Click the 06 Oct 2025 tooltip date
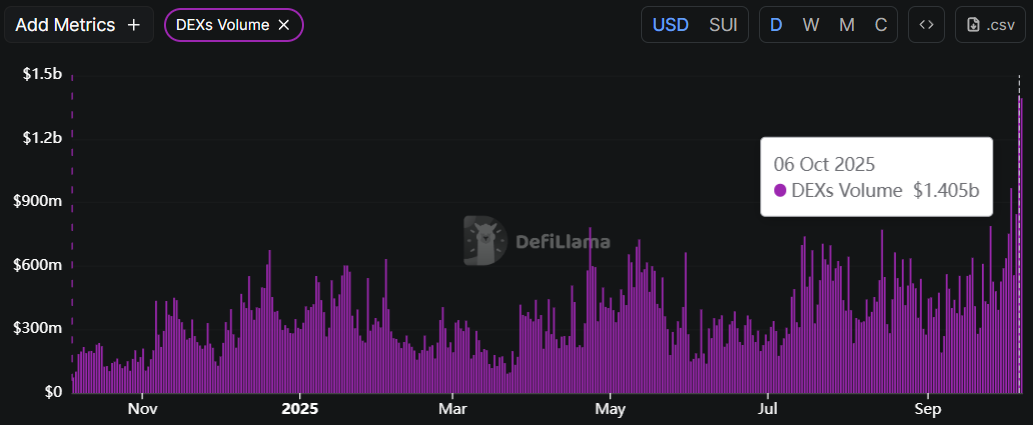This screenshot has width=1033, height=425. (824, 163)
